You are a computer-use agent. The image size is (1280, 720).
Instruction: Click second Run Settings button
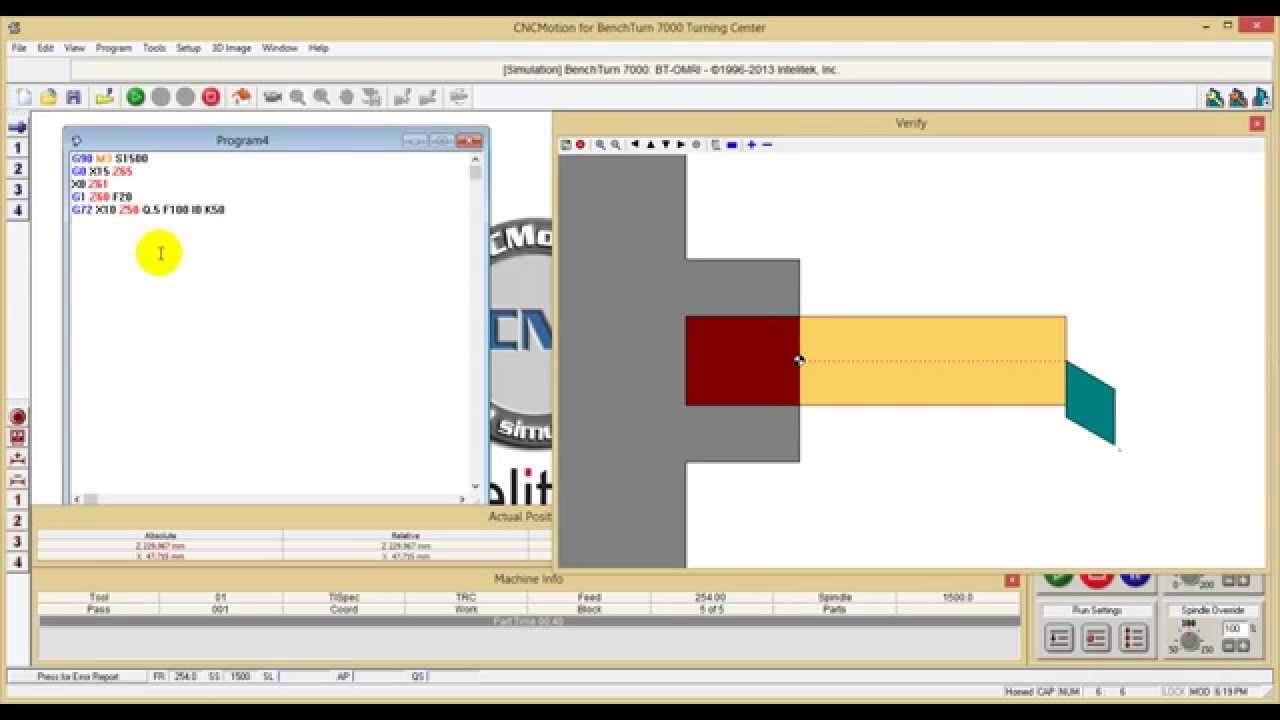click(x=1096, y=638)
